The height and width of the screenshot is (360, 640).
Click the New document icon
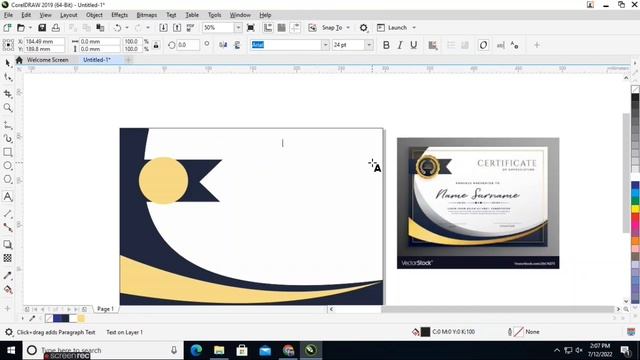(x=7, y=28)
